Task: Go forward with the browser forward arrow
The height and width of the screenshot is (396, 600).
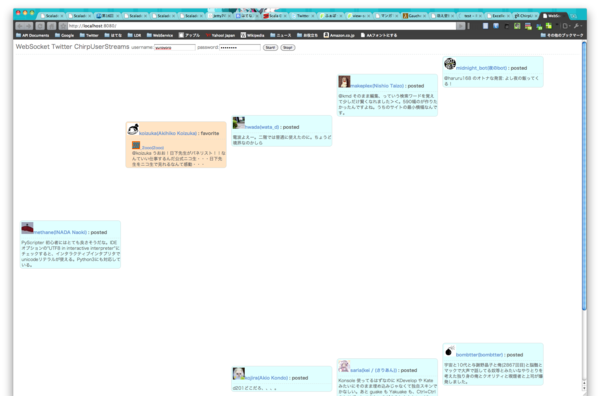Action: pos(29,26)
